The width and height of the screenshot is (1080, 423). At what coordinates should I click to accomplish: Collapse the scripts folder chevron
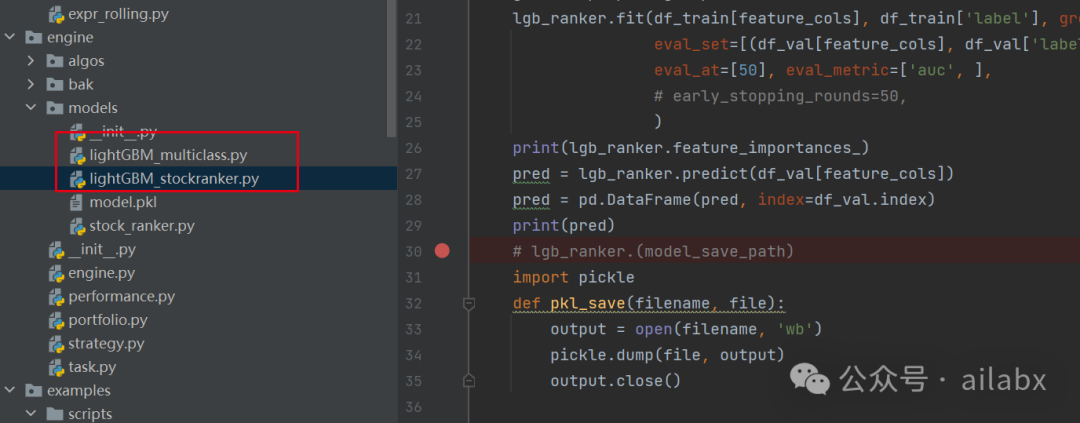pos(30,414)
